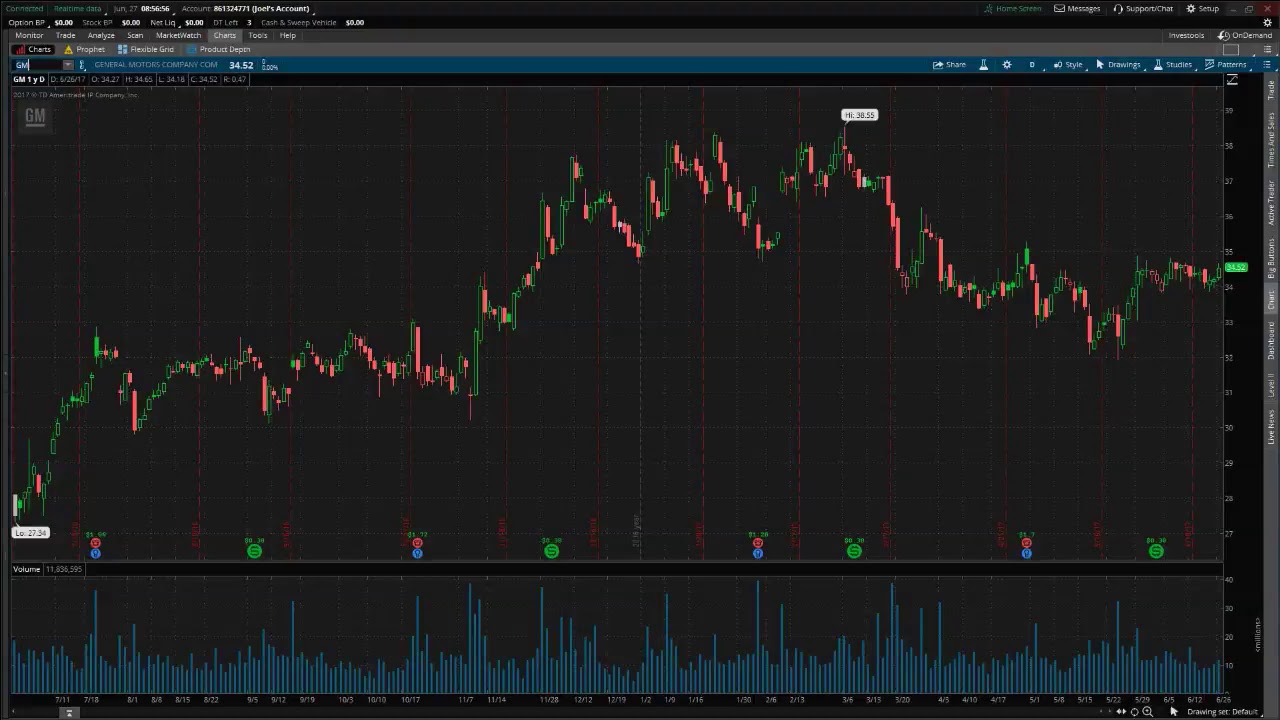
Task: Click the Lo: 27.34 price bubble
Action: [30, 533]
